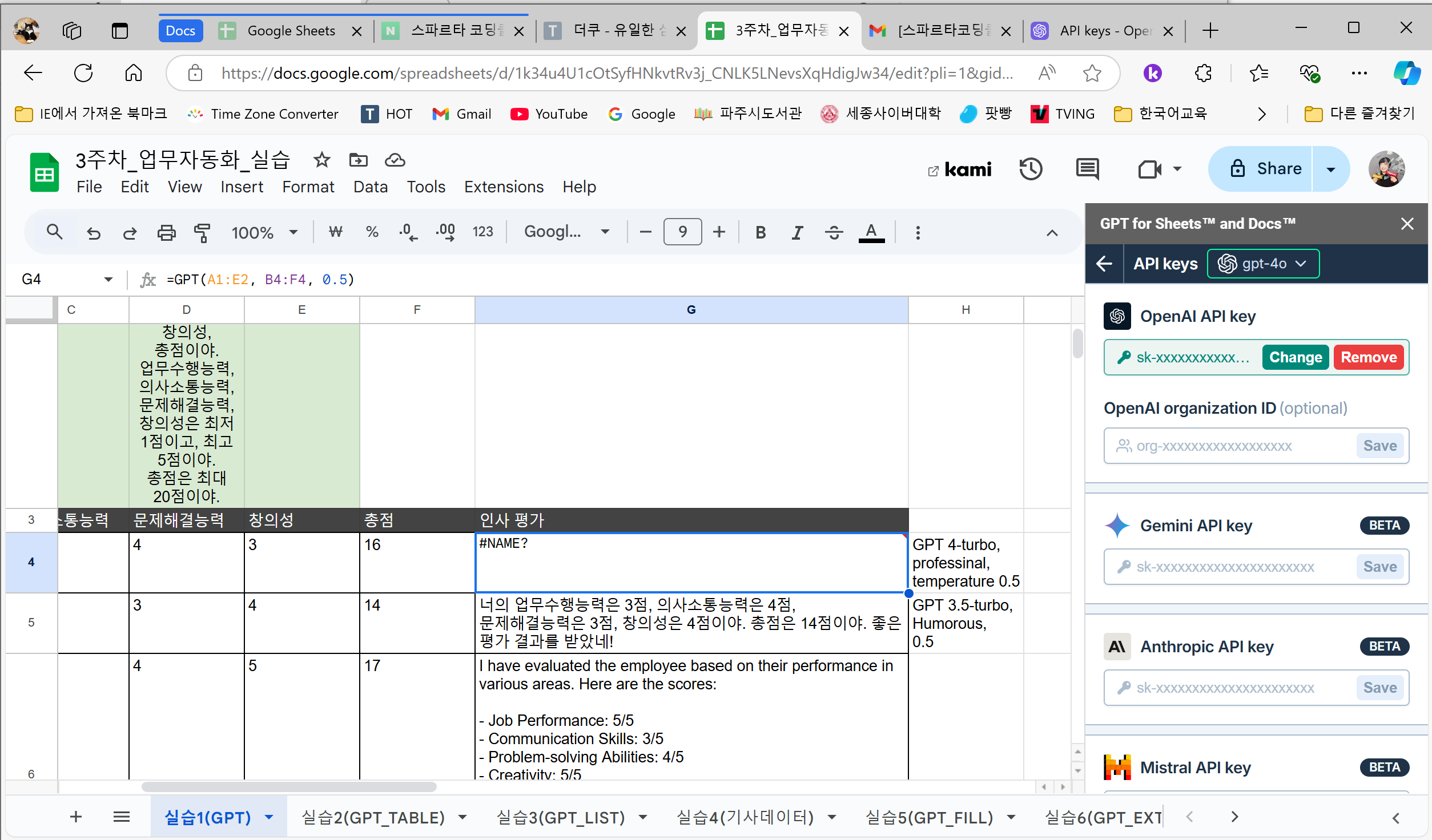
Task: Open the Extensions menu
Action: (504, 187)
